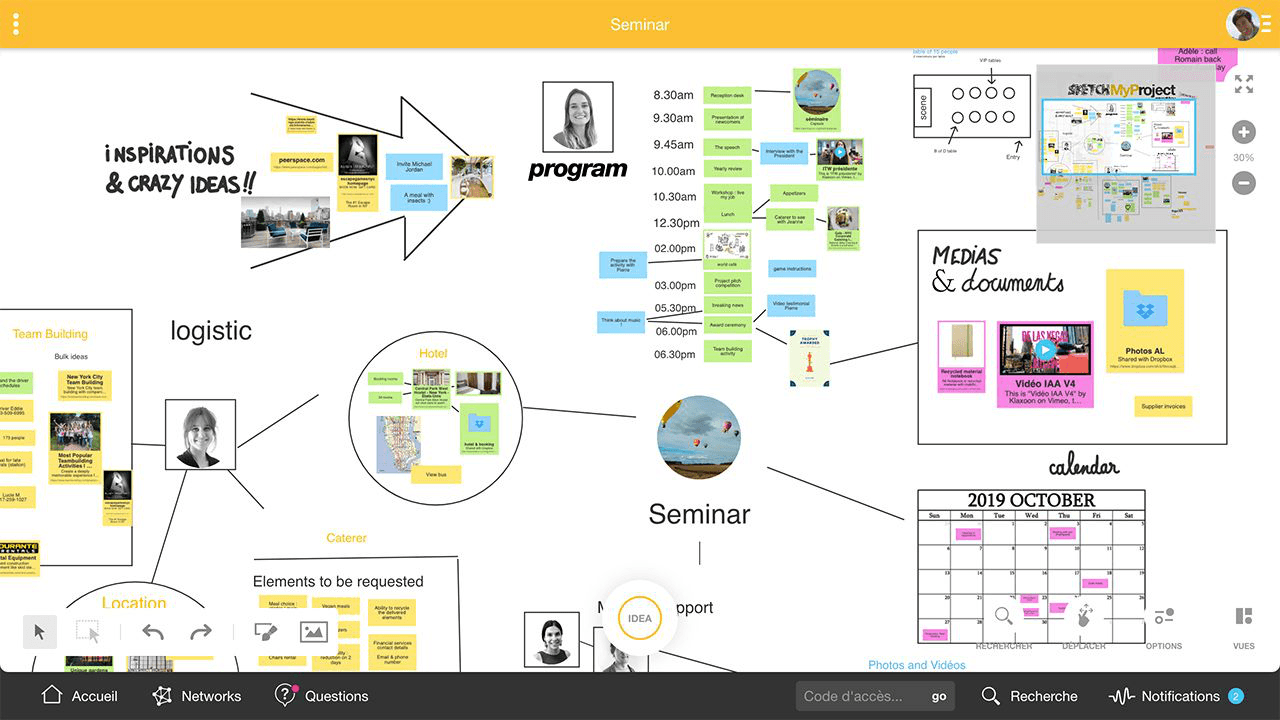Select the Team building activity note
This screenshot has height=720, width=1280.
coord(727,351)
